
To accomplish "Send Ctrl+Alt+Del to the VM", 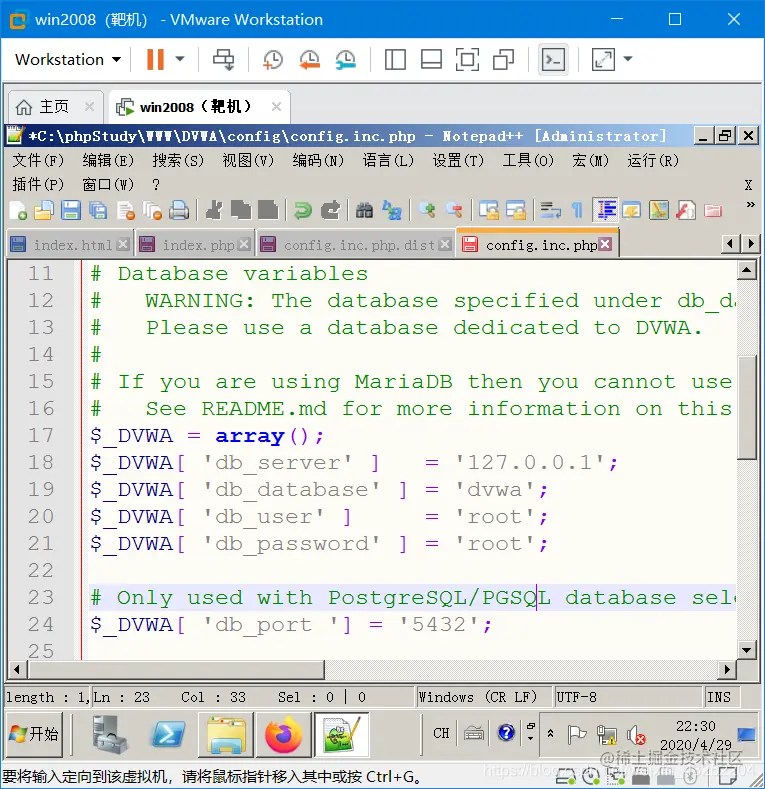I will [x=223, y=59].
